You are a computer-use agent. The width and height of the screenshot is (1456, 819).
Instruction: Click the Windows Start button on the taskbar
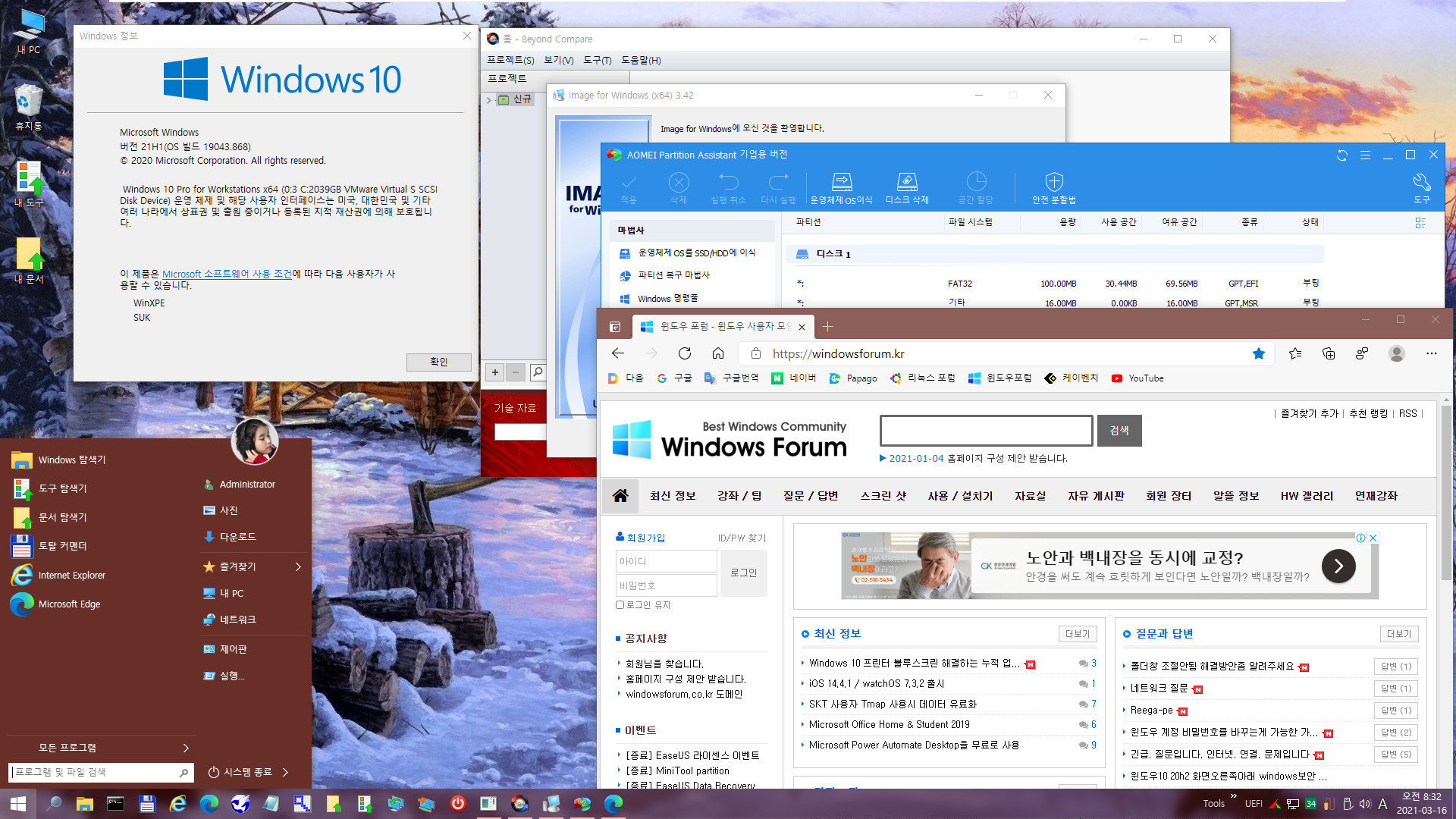[18, 804]
